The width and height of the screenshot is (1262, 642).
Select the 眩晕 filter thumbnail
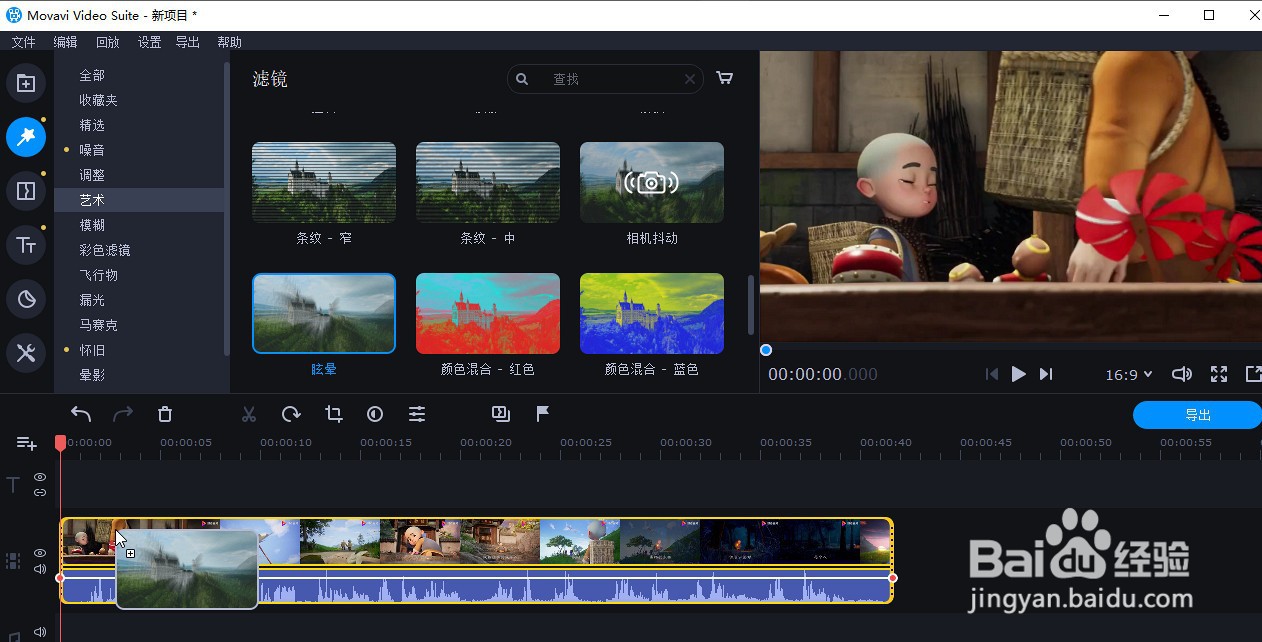tap(324, 313)
